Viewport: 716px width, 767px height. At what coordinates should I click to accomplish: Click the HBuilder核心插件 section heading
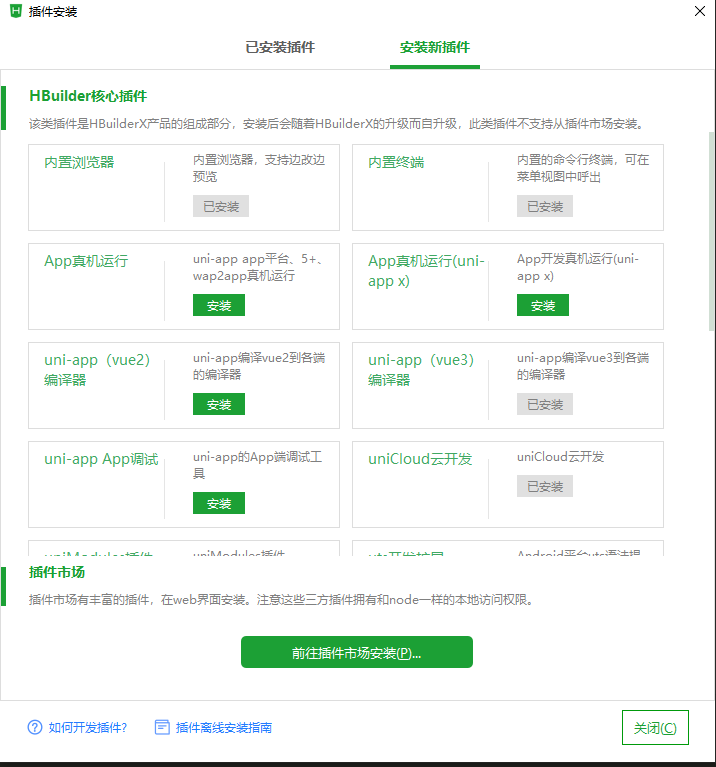88,96
